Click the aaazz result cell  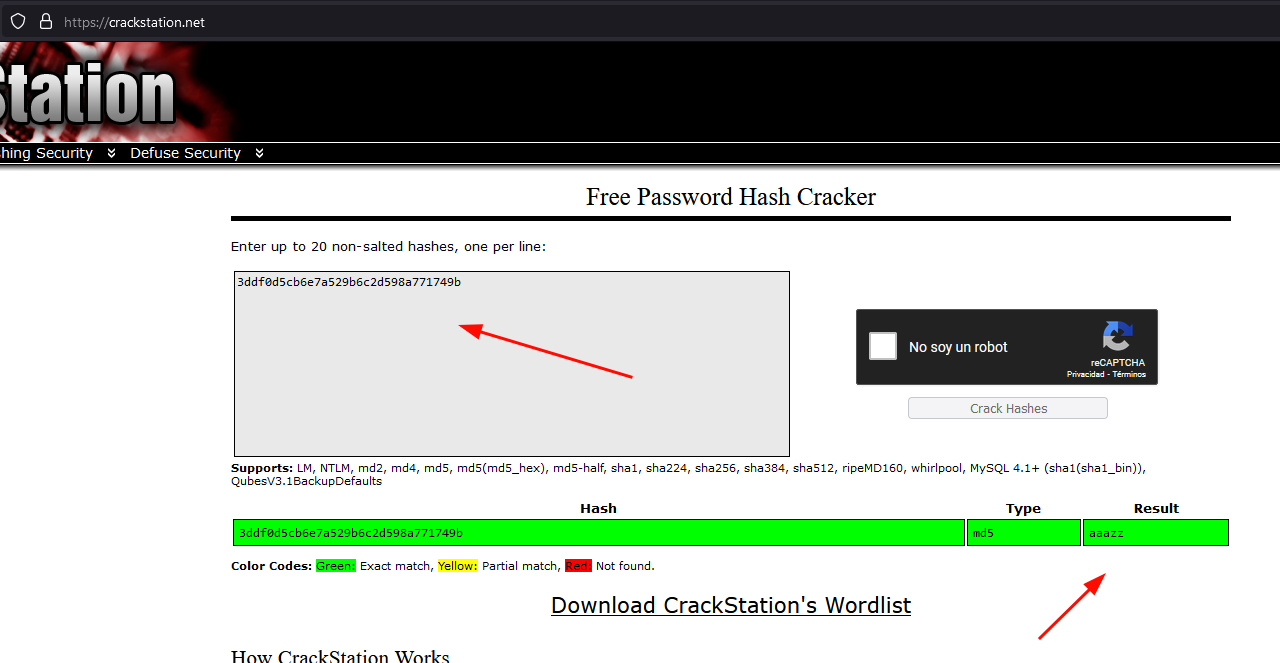tap(1156, 533)
